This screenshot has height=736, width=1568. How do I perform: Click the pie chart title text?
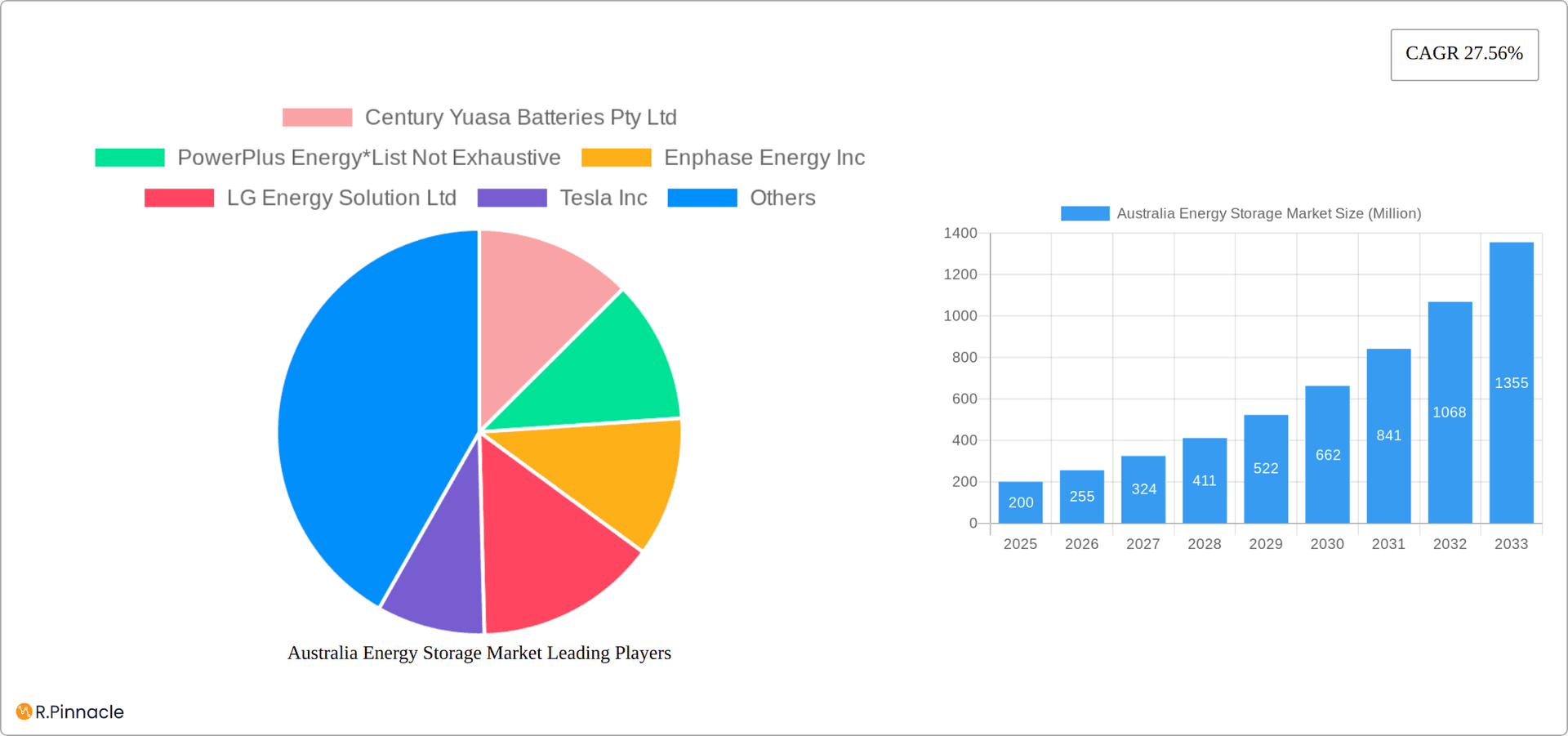(x=479, y=653)
